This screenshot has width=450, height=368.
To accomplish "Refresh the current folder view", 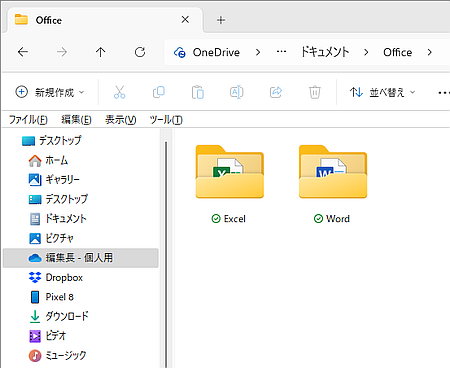I will pyautogui.click(x=140, y=52).
